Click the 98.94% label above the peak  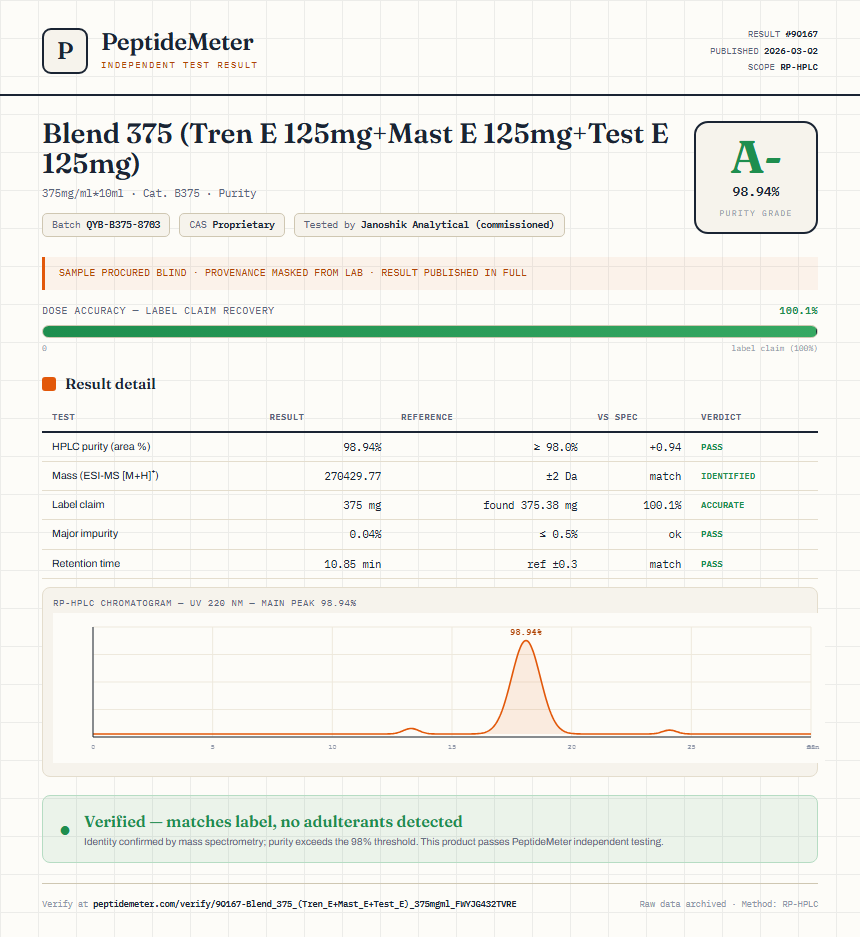click(x=526, y=632)
